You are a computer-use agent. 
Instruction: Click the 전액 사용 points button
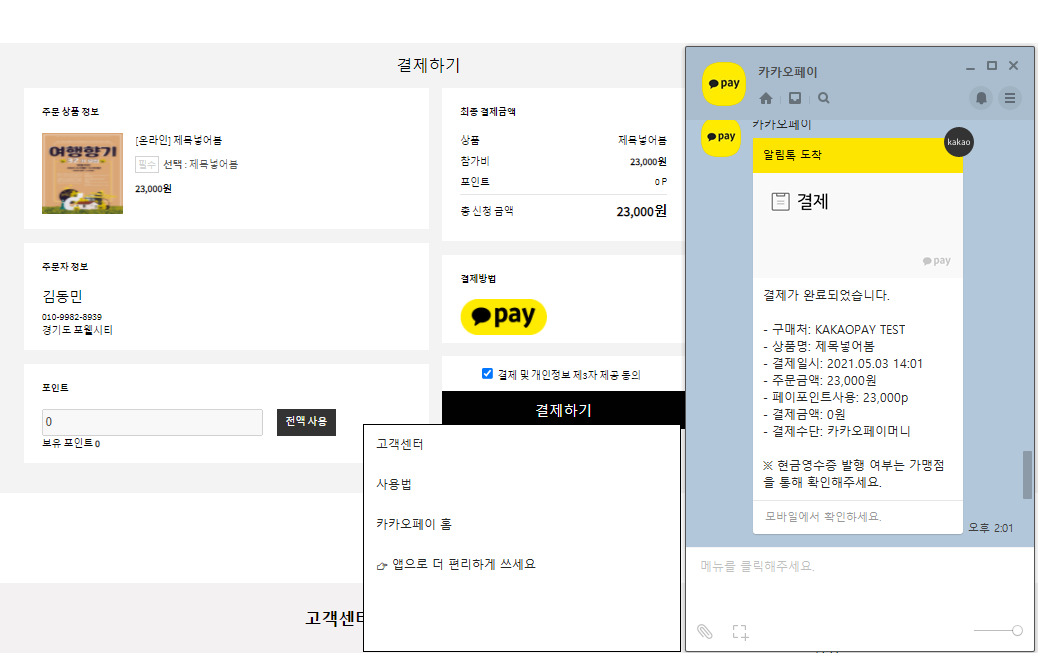pyautogui.click(x=307, y=422)
